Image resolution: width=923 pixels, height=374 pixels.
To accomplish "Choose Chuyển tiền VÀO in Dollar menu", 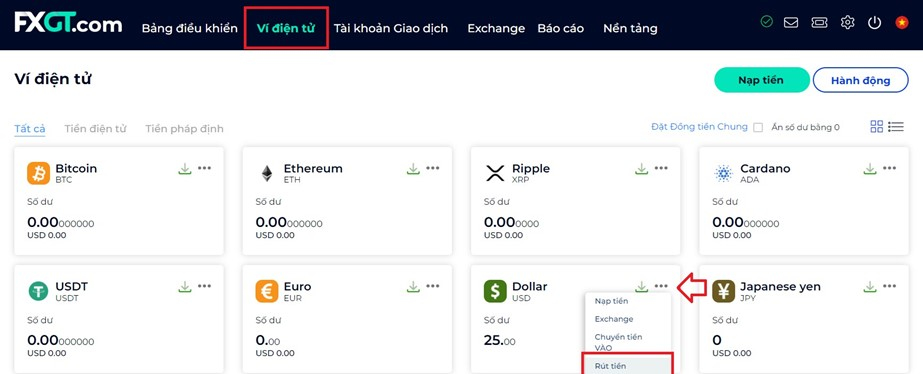I will (x=619, y=342).
